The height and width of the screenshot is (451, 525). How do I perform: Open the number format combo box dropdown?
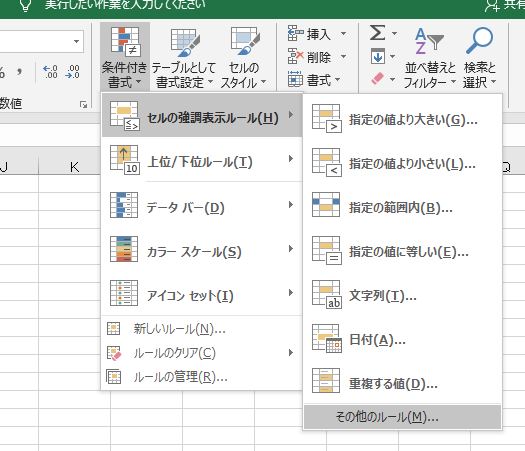pyautogui.click(x=77, y=42)
